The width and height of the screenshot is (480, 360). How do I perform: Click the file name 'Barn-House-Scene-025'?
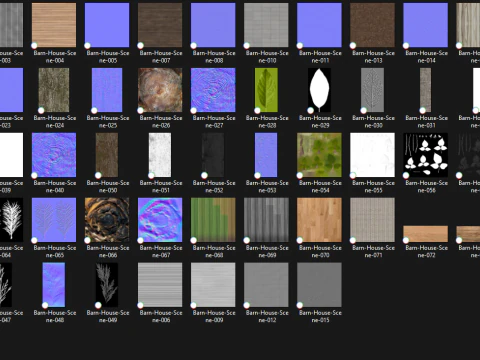(108, 122)
